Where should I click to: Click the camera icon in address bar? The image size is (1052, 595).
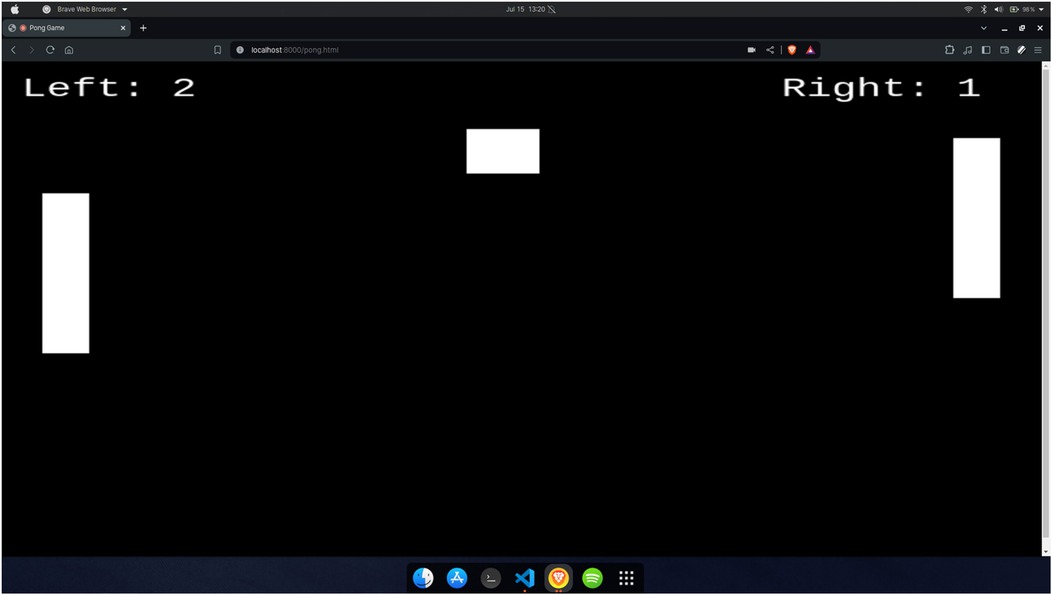click(x=751, y=50)
